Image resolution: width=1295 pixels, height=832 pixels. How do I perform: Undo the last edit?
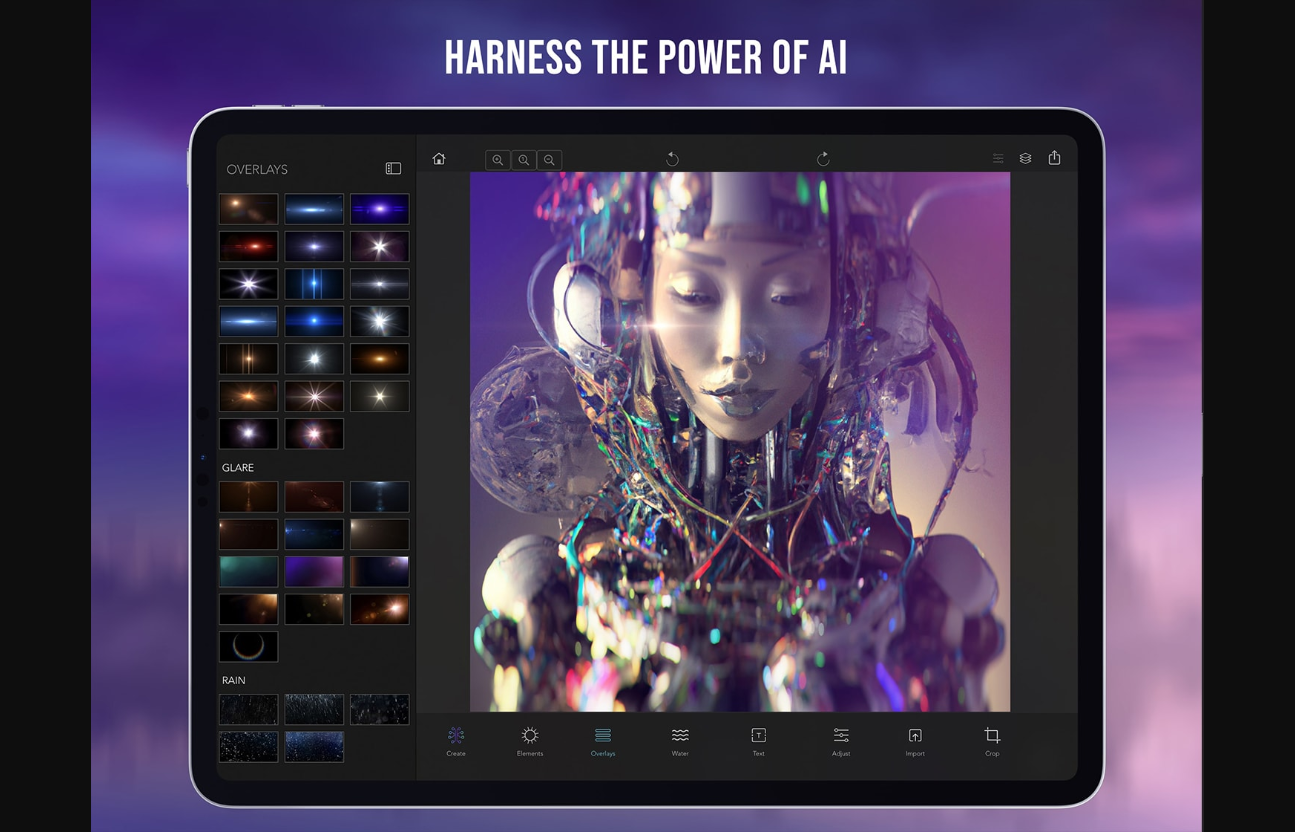[x=672, y=159]
